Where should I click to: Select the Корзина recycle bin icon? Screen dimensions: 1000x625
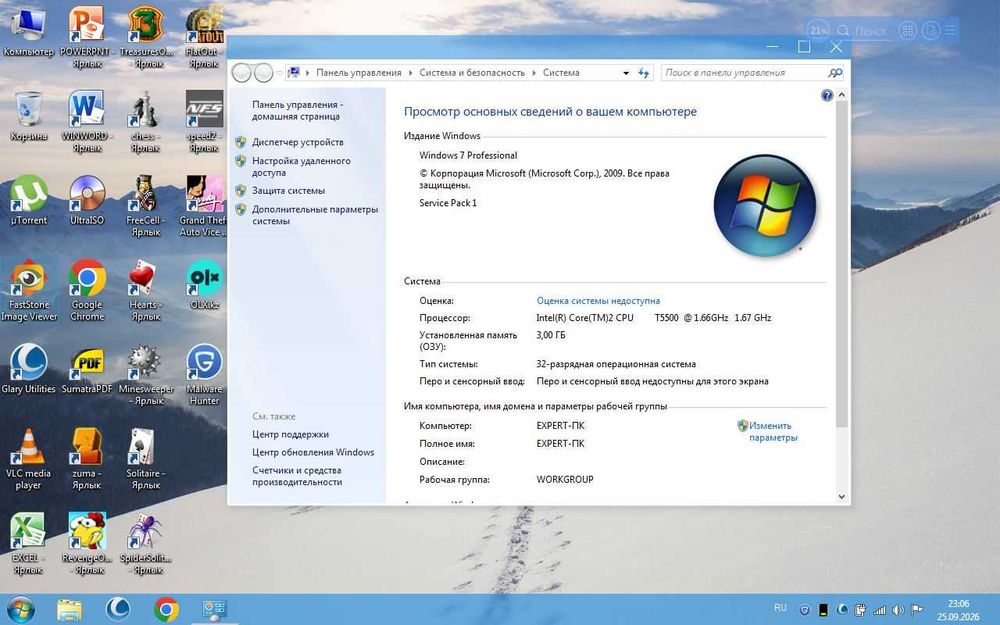click(x=28, y=116)
